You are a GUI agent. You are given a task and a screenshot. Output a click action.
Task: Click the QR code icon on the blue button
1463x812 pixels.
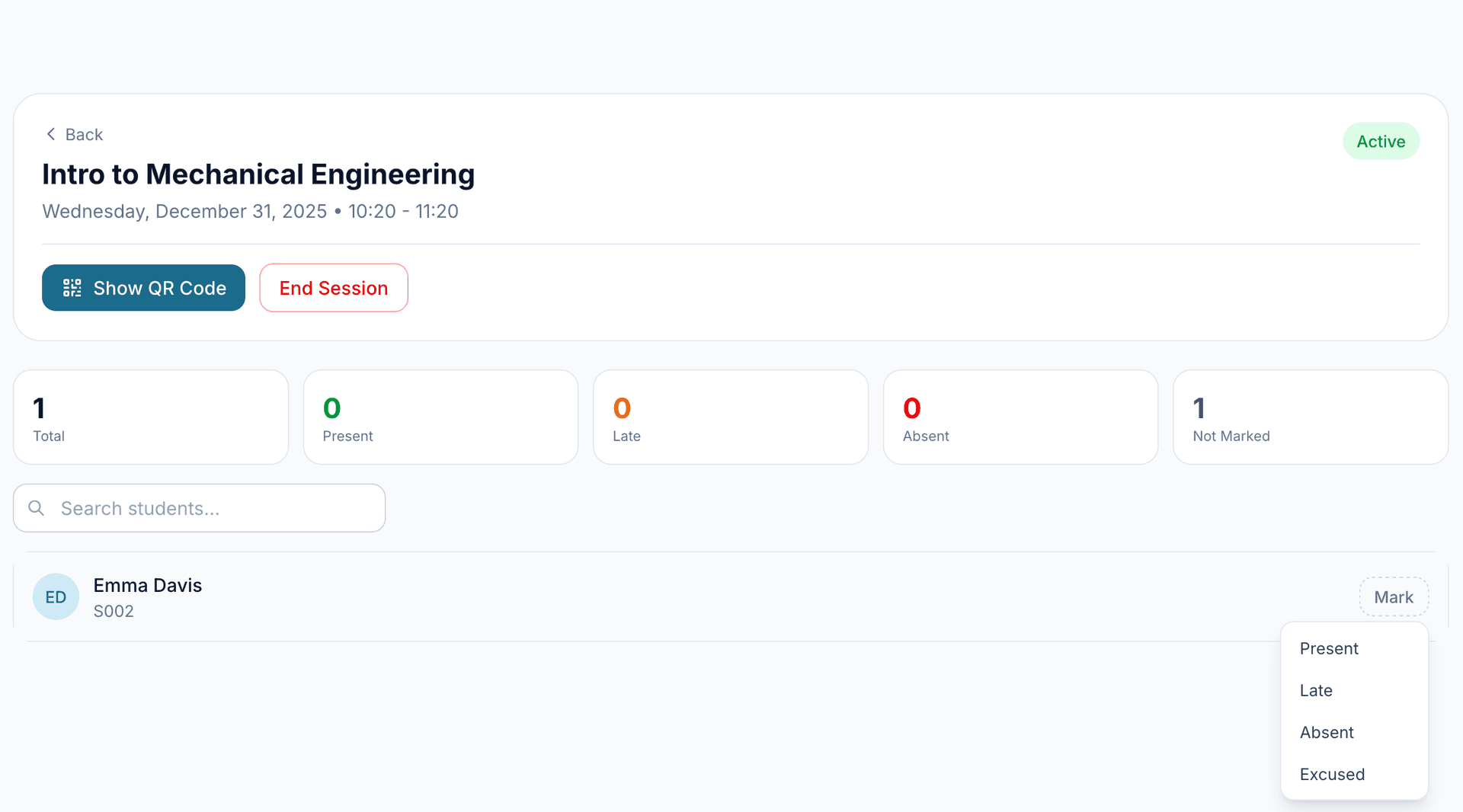(72, 288)
